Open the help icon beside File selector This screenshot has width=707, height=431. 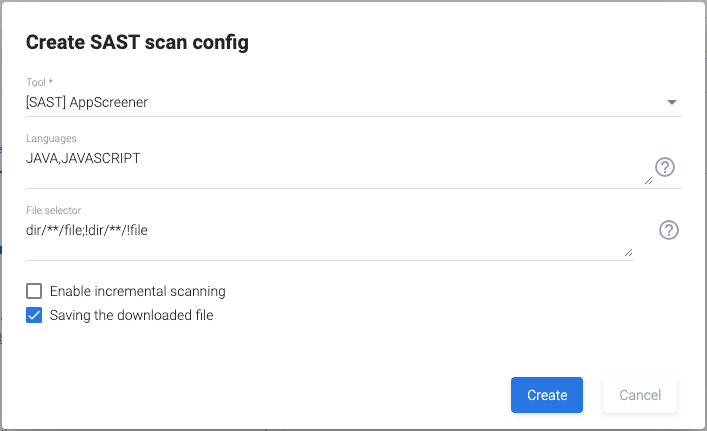pyautogui.click(x=669, y=230)
